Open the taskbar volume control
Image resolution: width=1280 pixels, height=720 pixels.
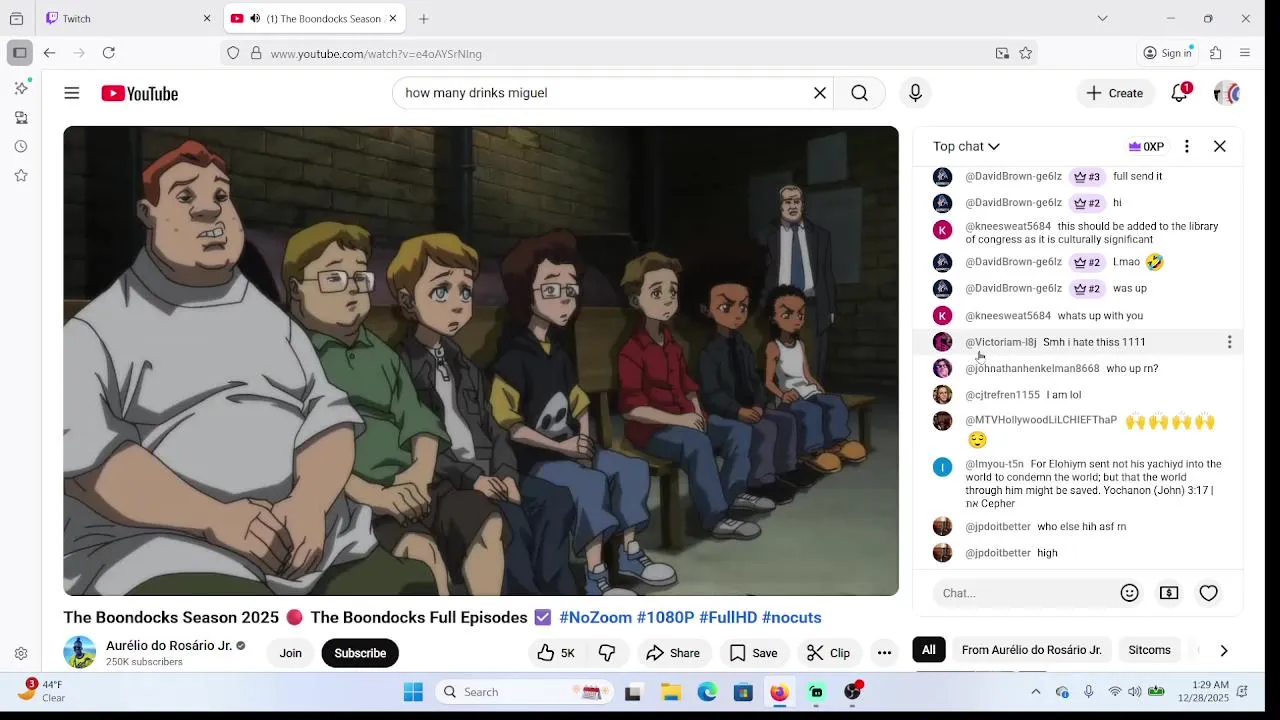1134,692
